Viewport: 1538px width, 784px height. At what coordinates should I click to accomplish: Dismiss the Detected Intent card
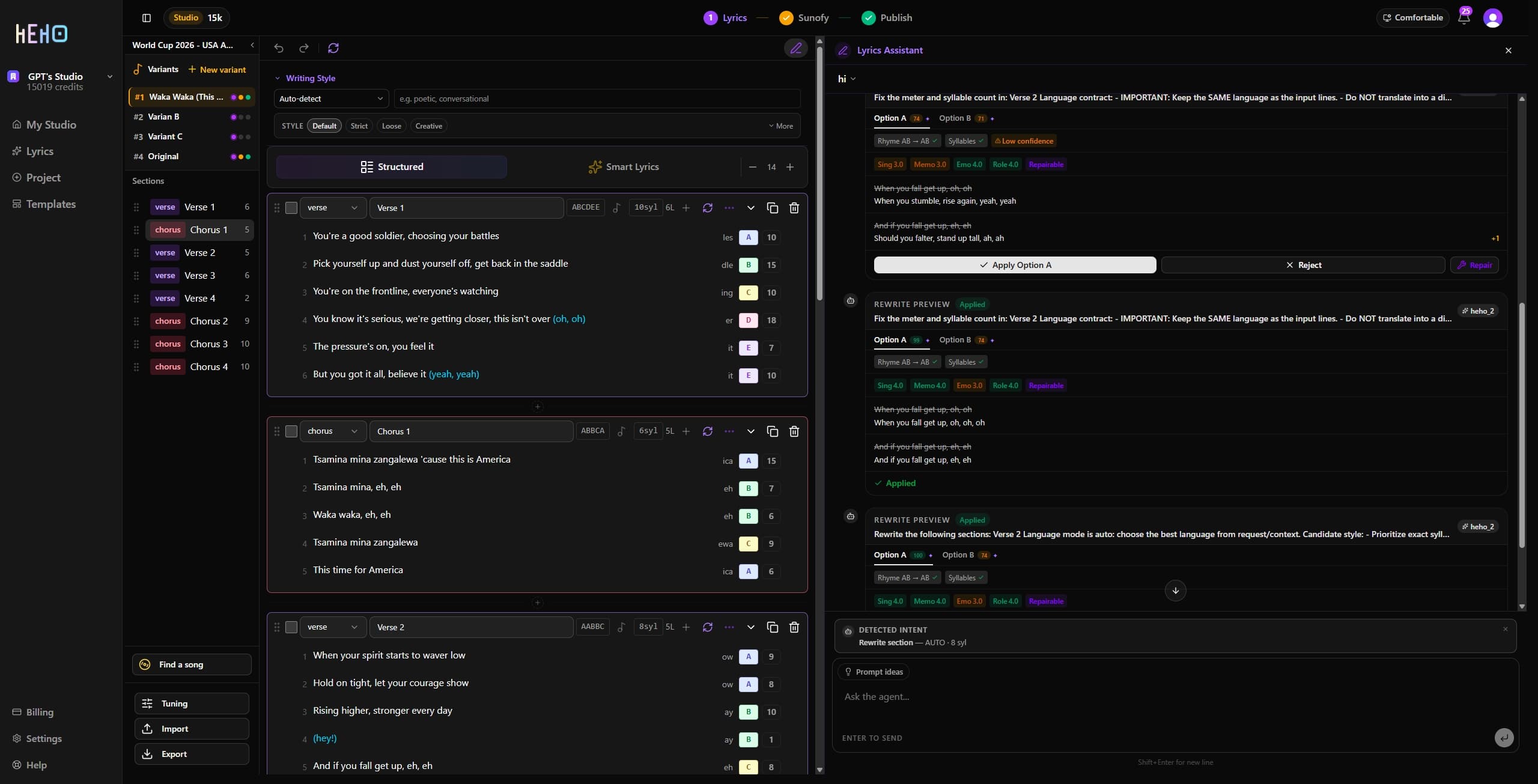pos(1506,629)
